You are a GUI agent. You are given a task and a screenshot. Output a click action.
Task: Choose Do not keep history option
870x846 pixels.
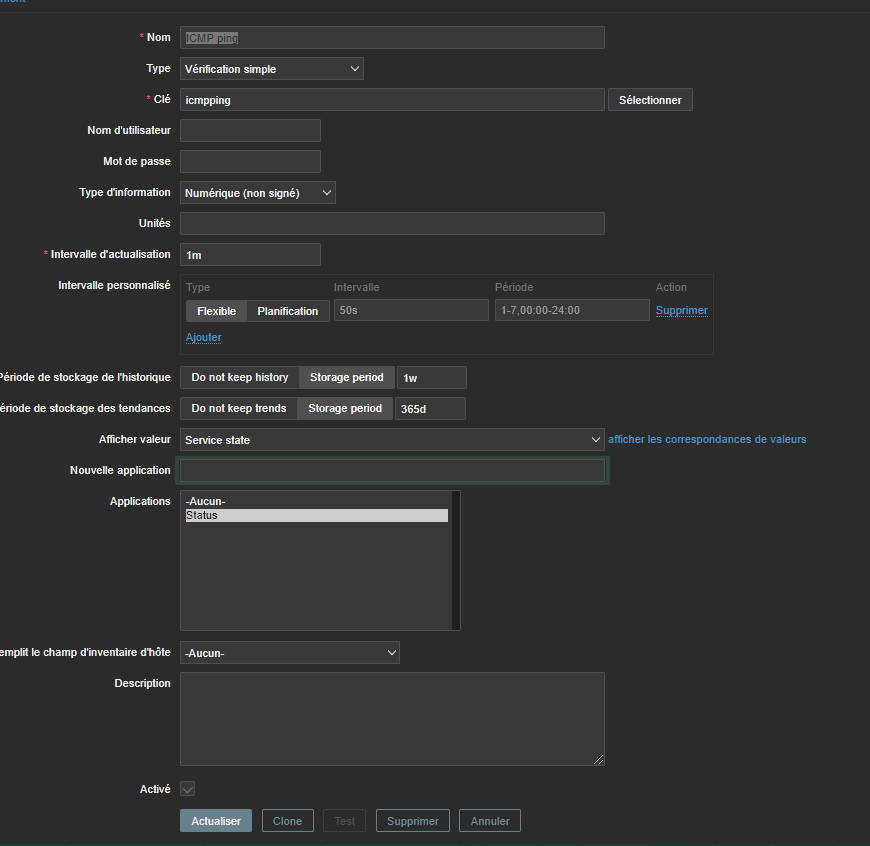coord(239,377)
